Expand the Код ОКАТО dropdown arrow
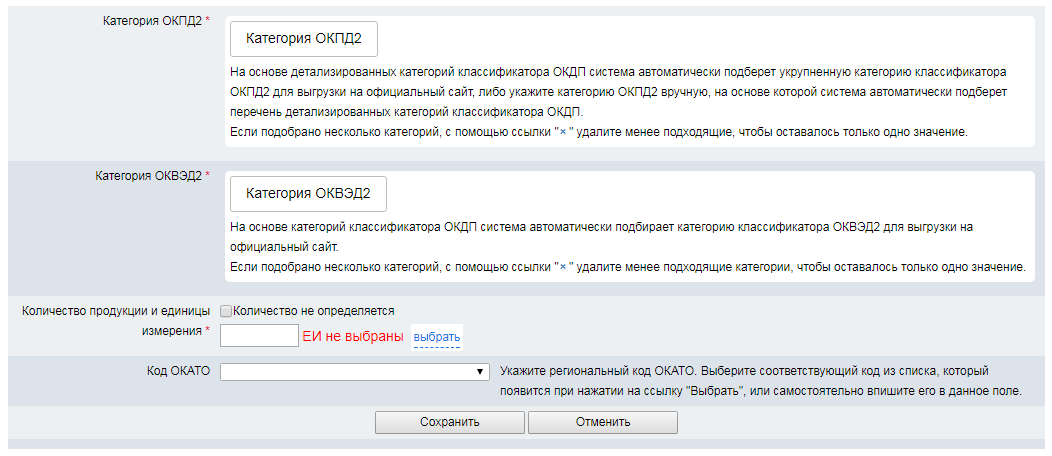The width and height of the screenshot is (1052, 456). point(480,372)
